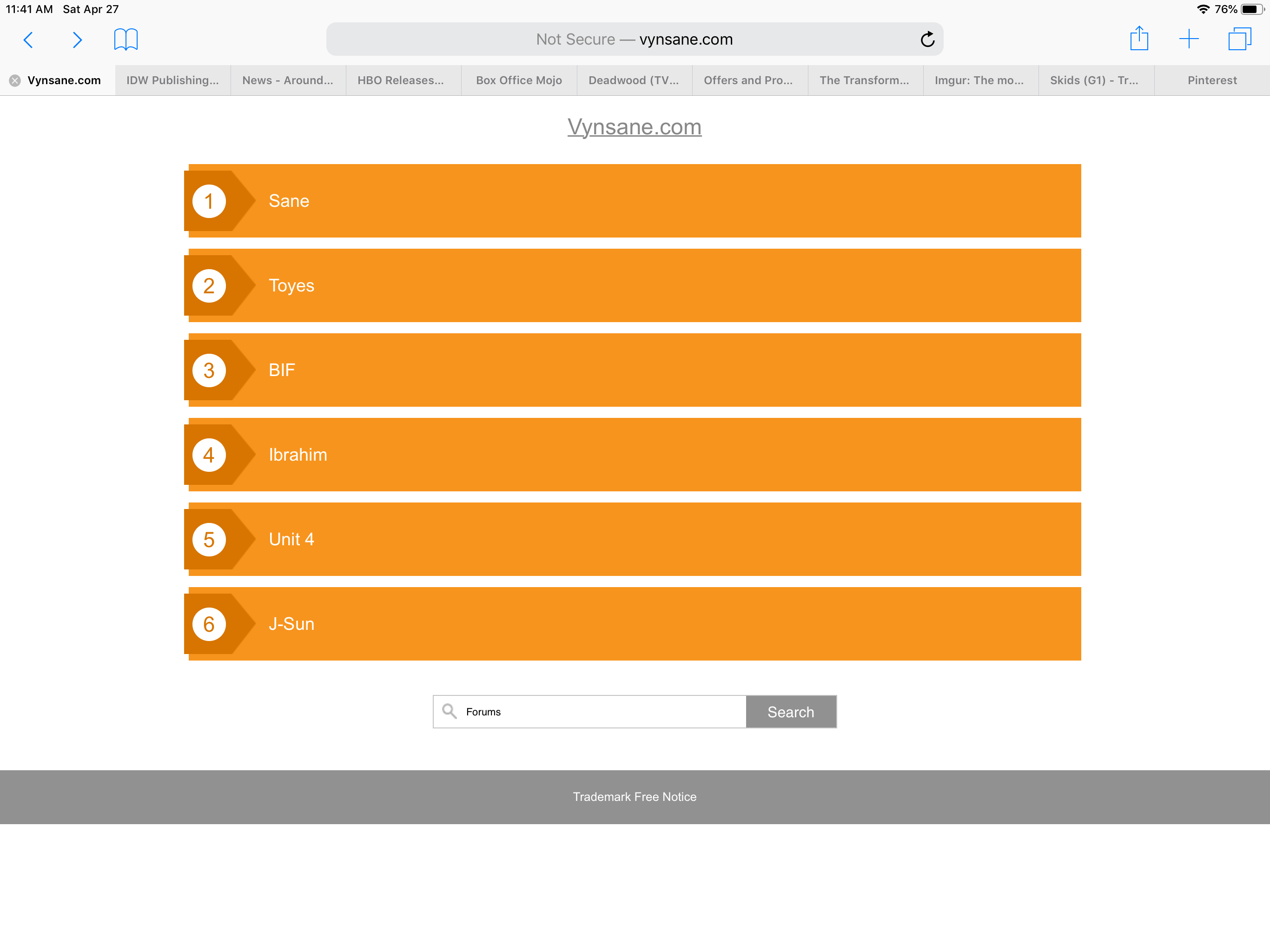Show all tabs overview icon
Image resolution: width=1270 pixels, height=952 pixels.
click(1239, 39)
